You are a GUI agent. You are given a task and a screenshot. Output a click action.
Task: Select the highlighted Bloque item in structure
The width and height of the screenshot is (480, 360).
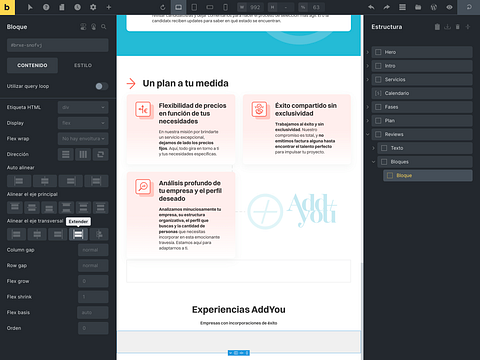click(x=428, y=175)
